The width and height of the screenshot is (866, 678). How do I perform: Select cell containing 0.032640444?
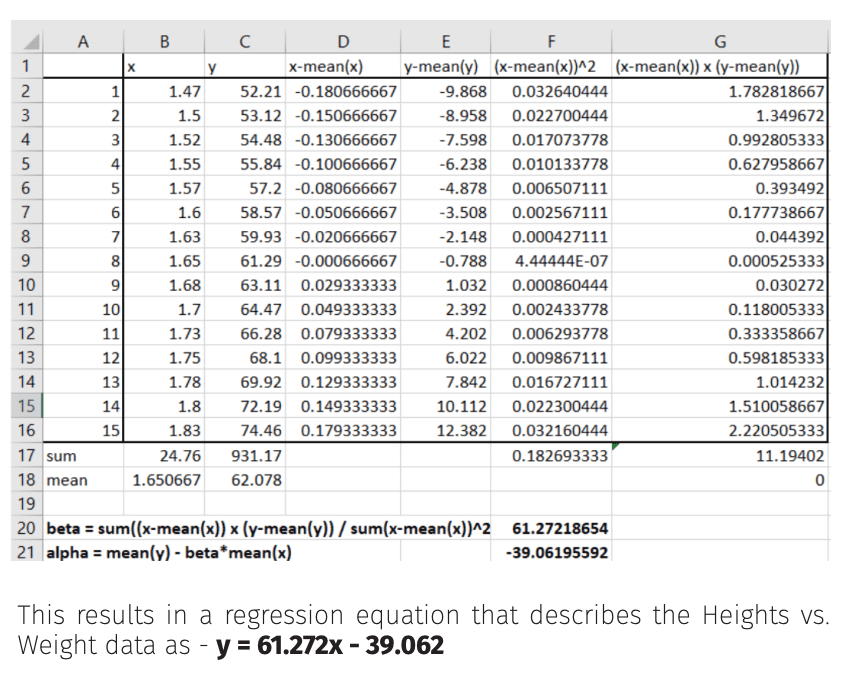pyautogui.click(x=551, y=91)
